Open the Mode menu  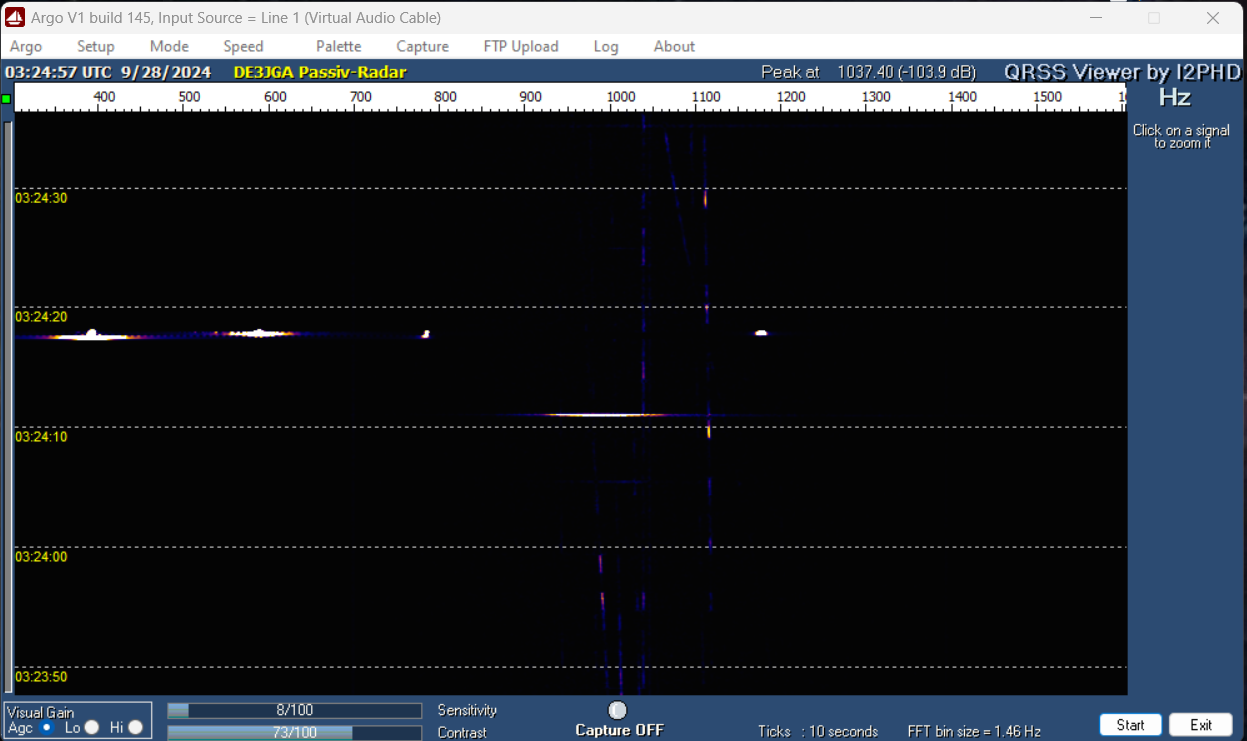pos(169,46)
